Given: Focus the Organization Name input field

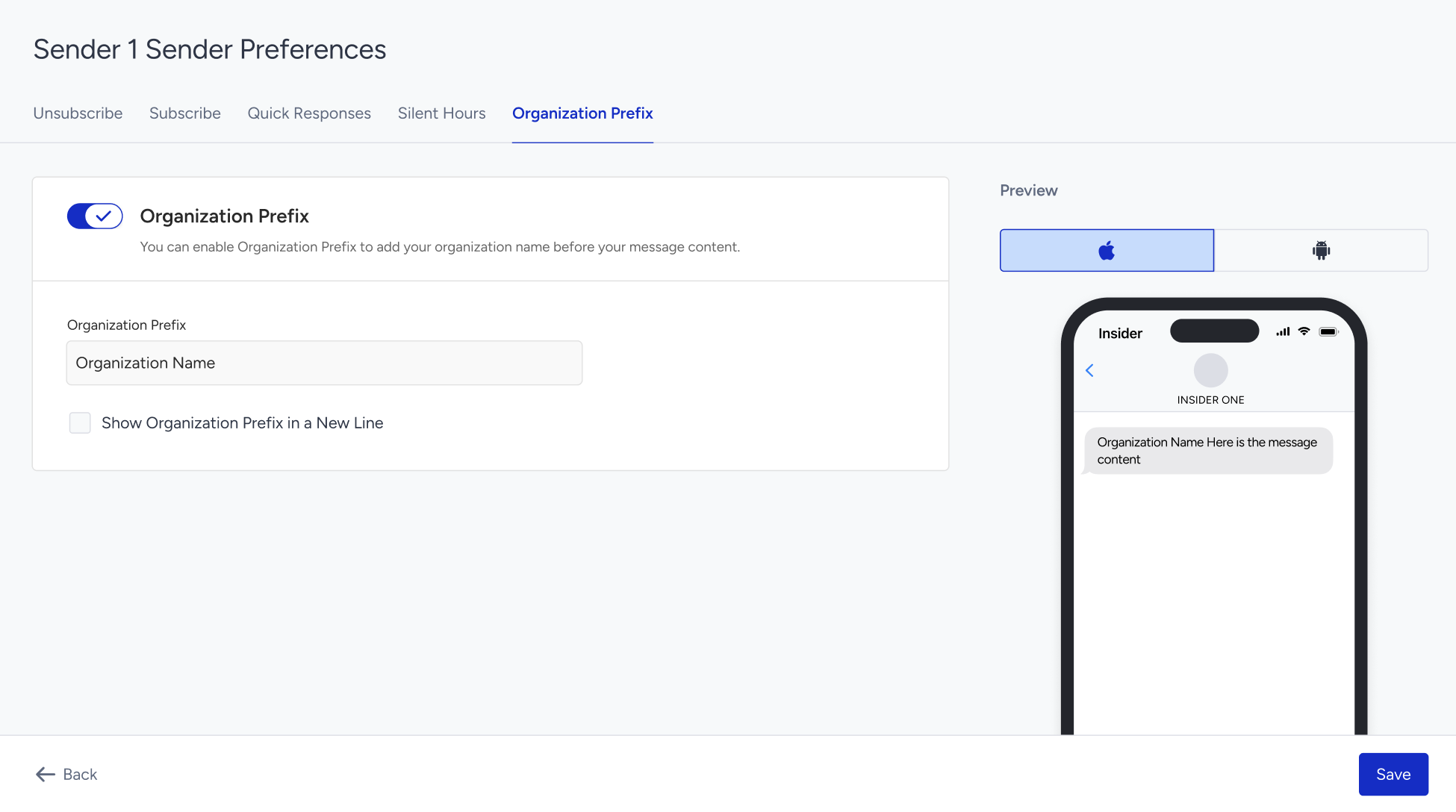Looking at the screenshot, I should (x=324, y=363).
